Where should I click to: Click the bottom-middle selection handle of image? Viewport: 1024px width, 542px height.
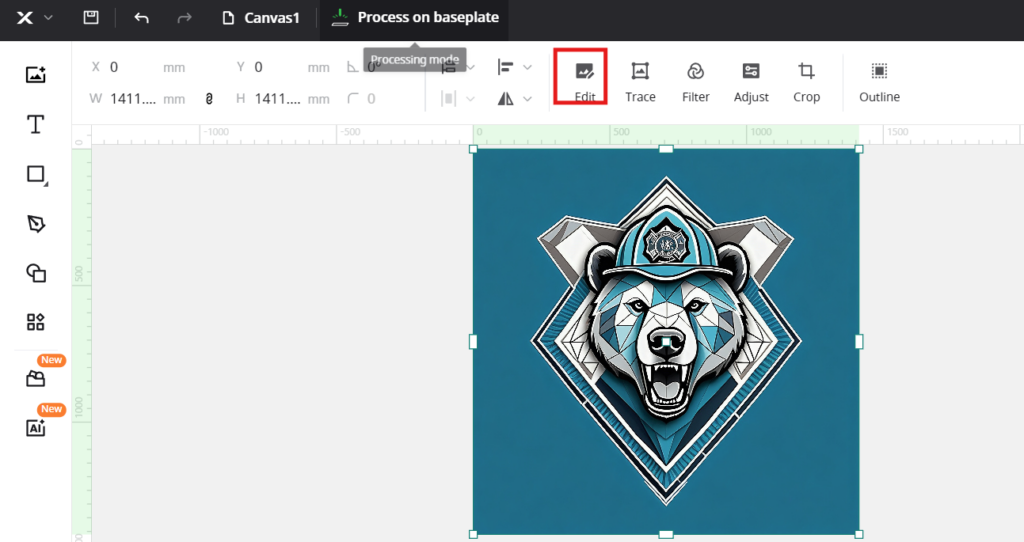665,534
